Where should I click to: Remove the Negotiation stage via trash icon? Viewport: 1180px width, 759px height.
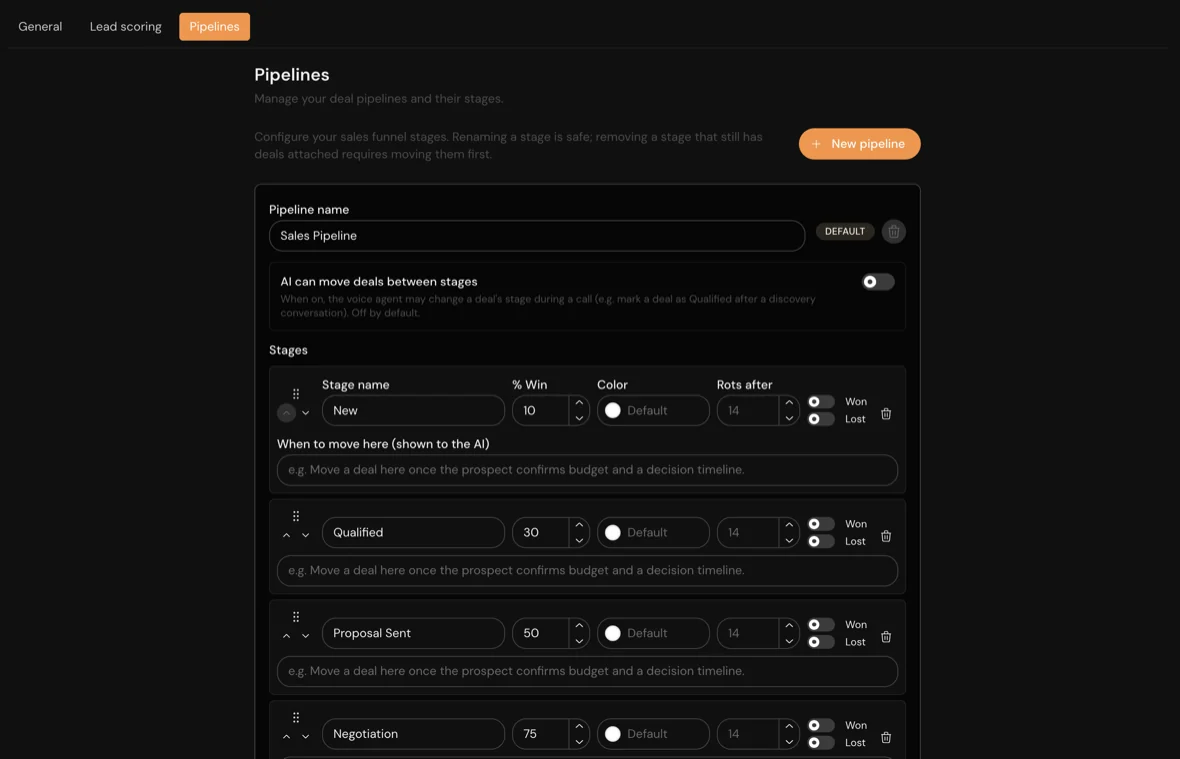coord(886,738)
